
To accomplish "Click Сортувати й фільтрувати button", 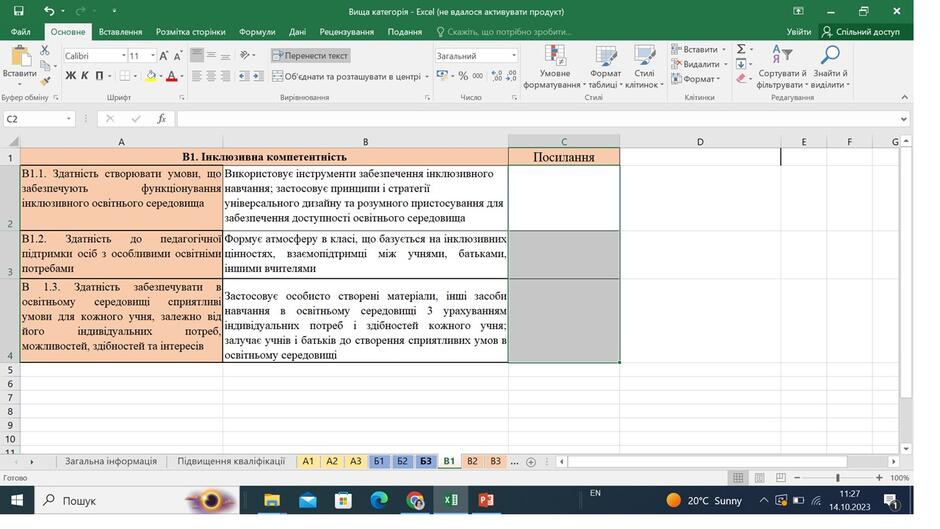I will (782, 66).
